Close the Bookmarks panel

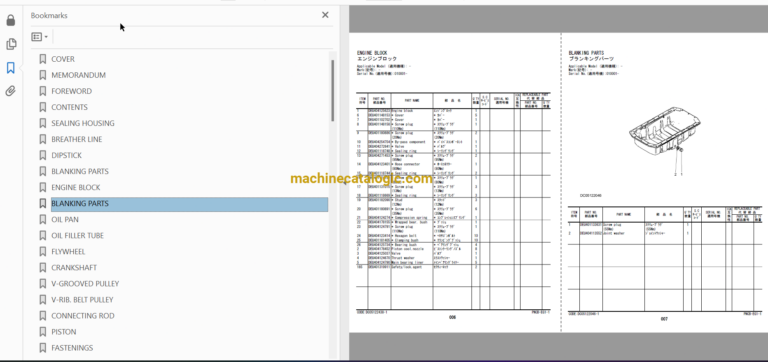click(x=325, y=15)
